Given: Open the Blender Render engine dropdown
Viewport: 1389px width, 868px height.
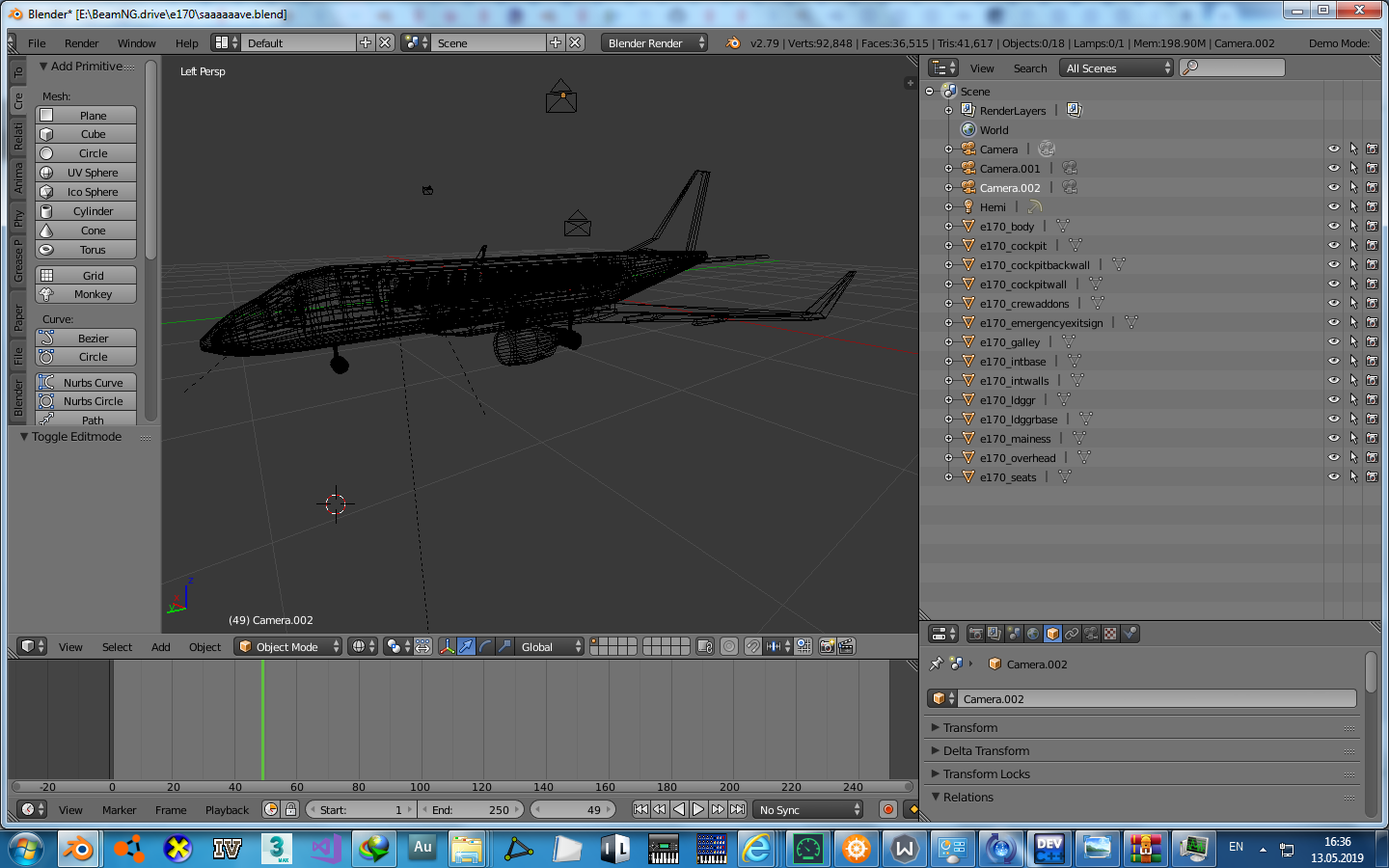Looking at the screenshot, I should point(654,43).
